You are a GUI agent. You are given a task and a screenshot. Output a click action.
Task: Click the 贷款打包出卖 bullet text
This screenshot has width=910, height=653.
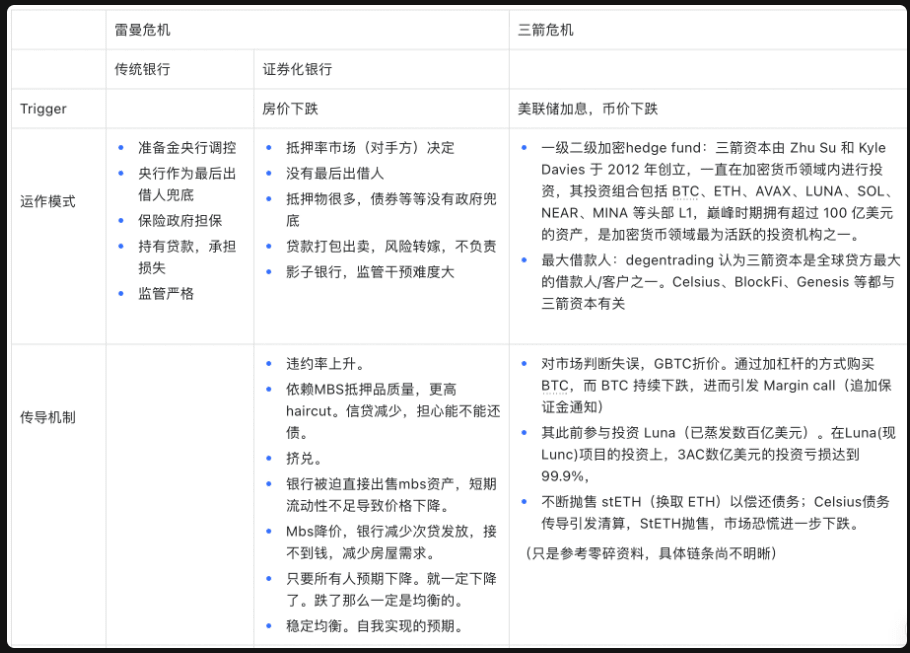[x=391, y=246]
